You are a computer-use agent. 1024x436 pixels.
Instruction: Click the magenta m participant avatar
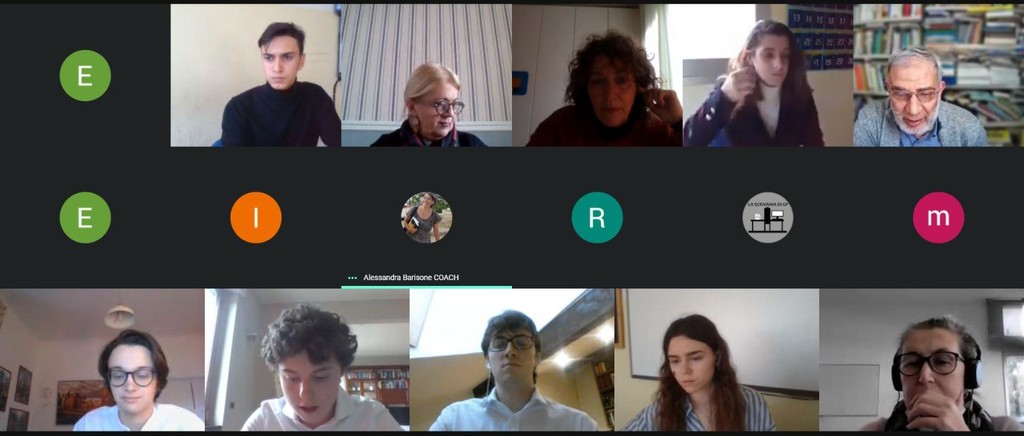click(938, 217)
